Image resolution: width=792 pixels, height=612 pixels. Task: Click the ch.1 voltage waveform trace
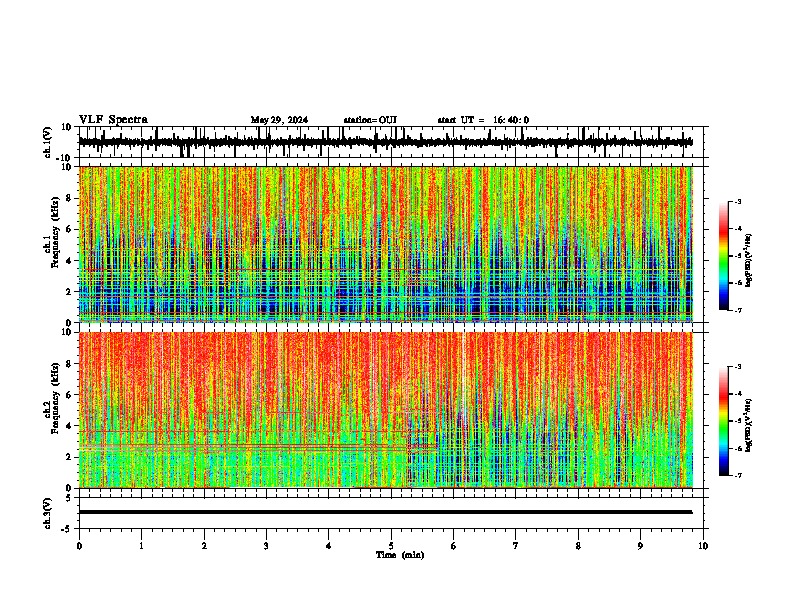385,142
